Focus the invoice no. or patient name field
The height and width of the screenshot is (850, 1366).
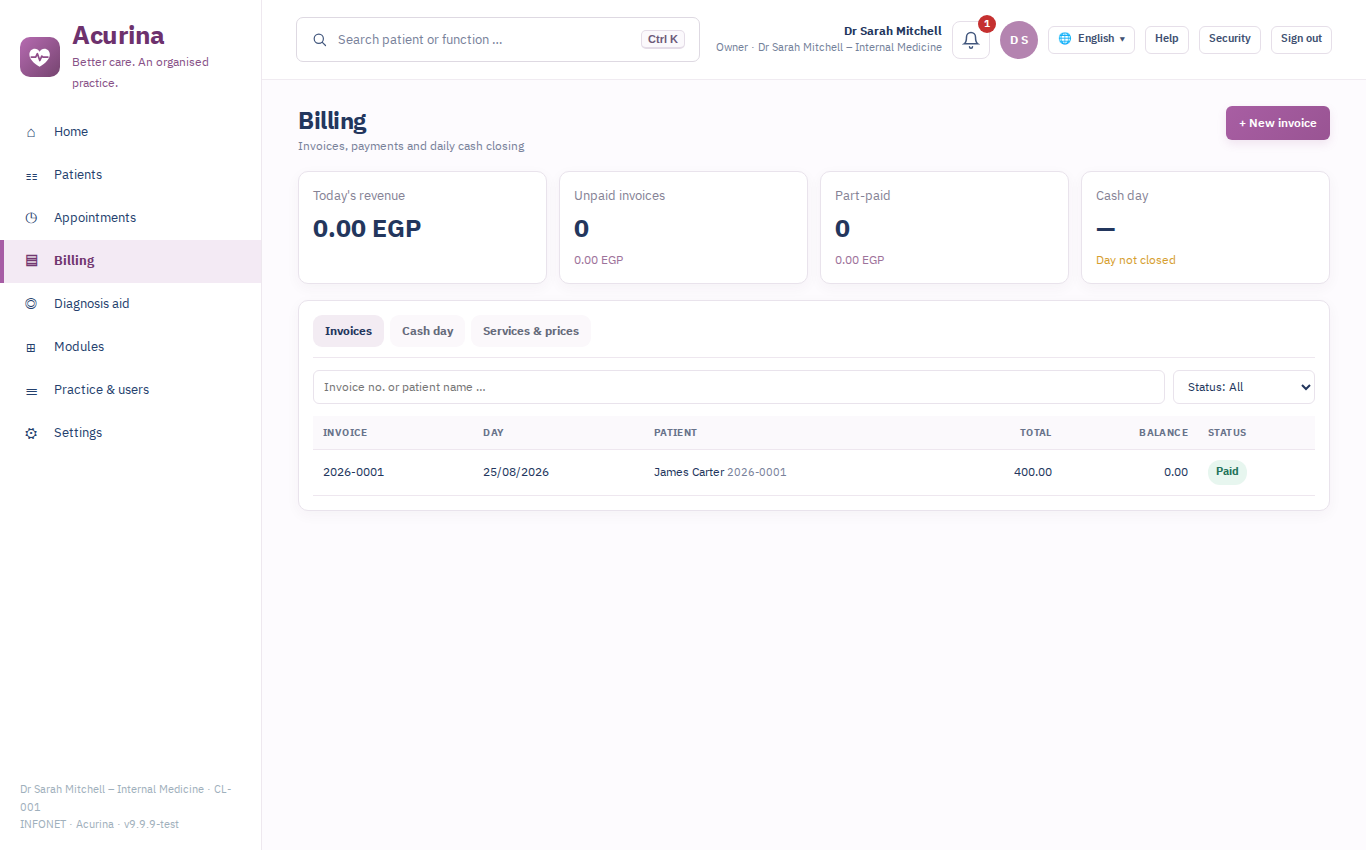pyautogui.click(x=739, y=387)
